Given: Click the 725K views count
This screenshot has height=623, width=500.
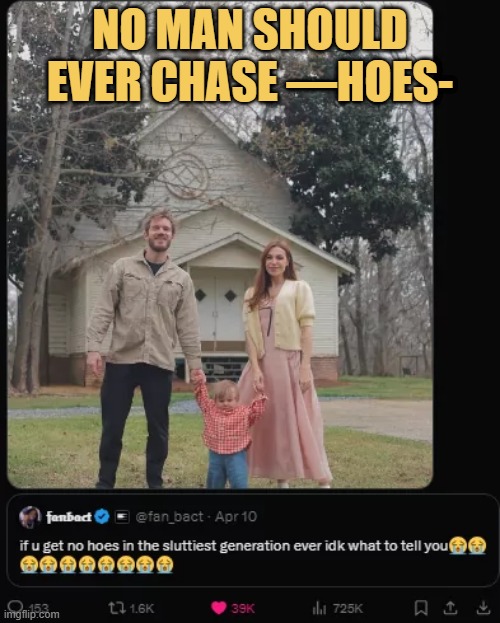Looking at the screenshot, I should coord(348,608).
